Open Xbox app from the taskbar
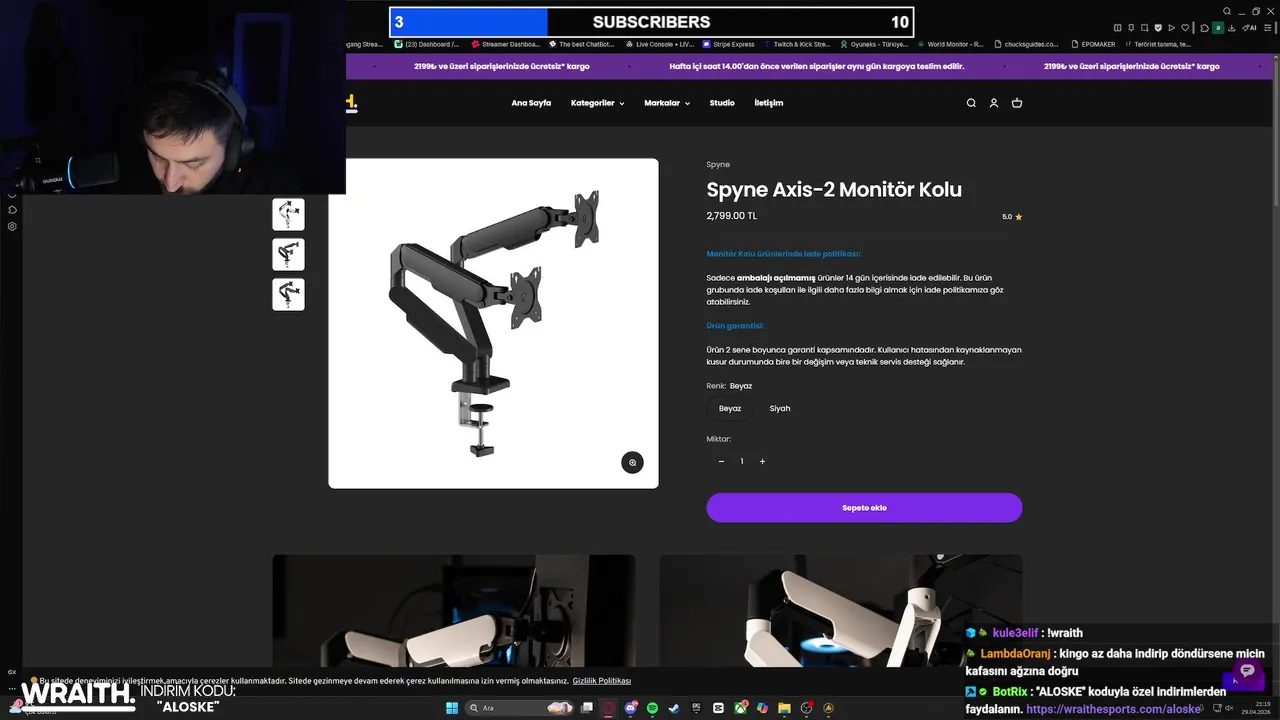Viewport: 1280px width, 720px height. [740, 708]
